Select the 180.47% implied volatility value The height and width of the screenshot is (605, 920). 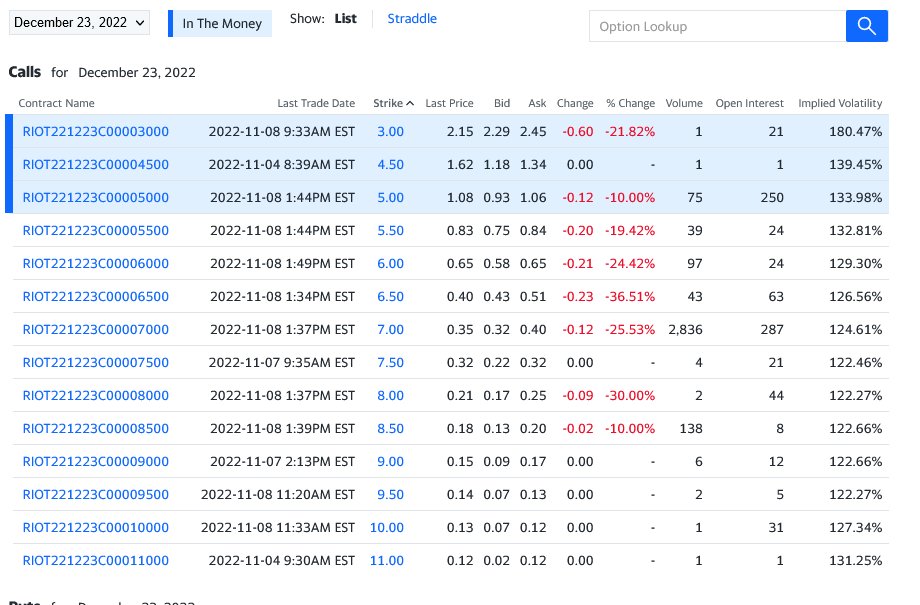pos(855,131)
